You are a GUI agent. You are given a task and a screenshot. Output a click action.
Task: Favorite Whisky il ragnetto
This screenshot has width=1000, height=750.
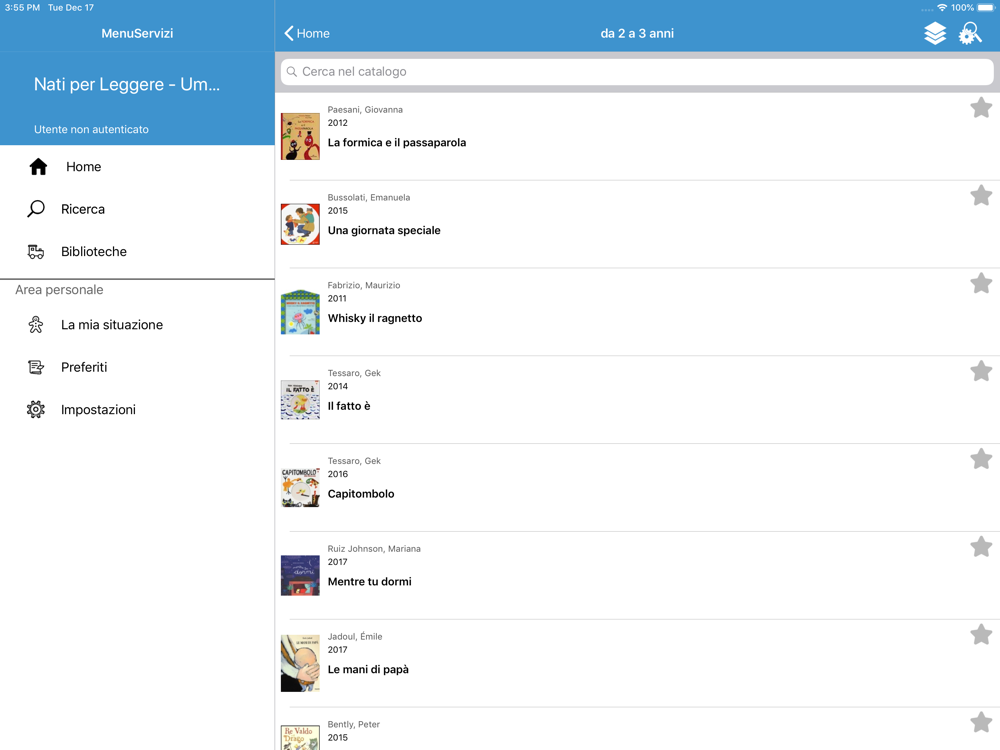(981, 283)
